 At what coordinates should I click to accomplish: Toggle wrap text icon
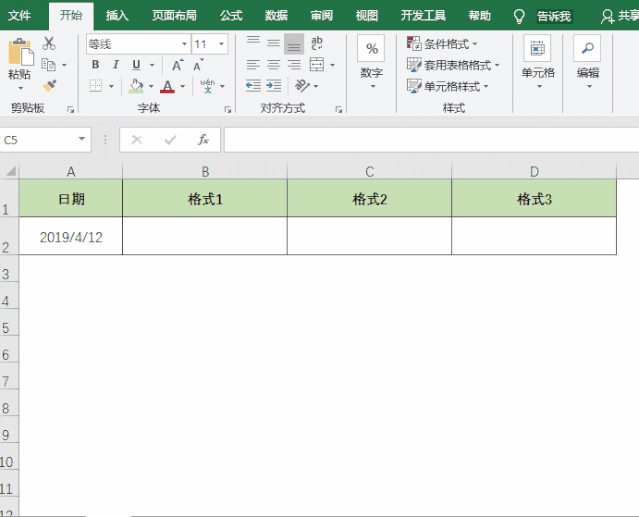click(317, 43)
